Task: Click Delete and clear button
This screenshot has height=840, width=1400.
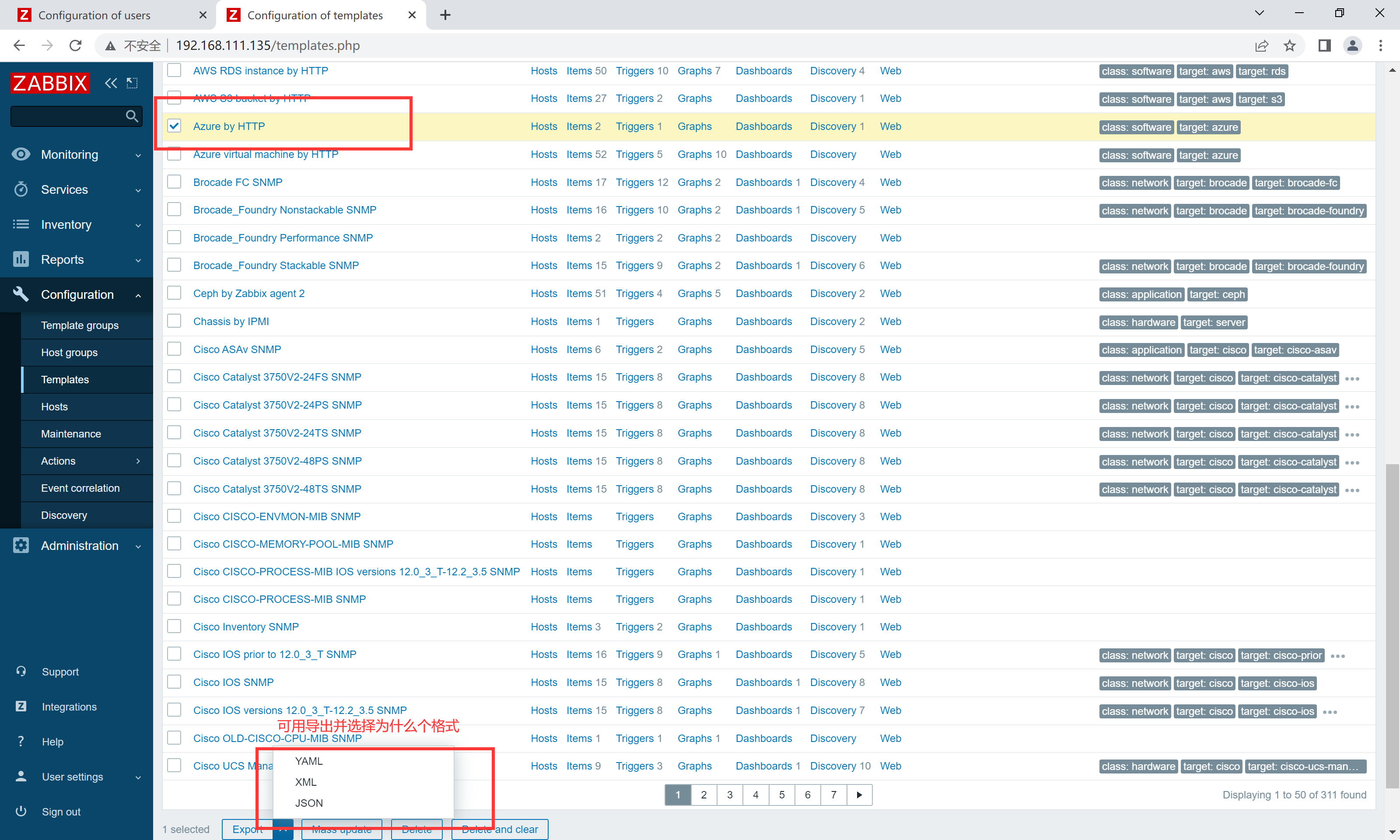Action: click(500, 829)
